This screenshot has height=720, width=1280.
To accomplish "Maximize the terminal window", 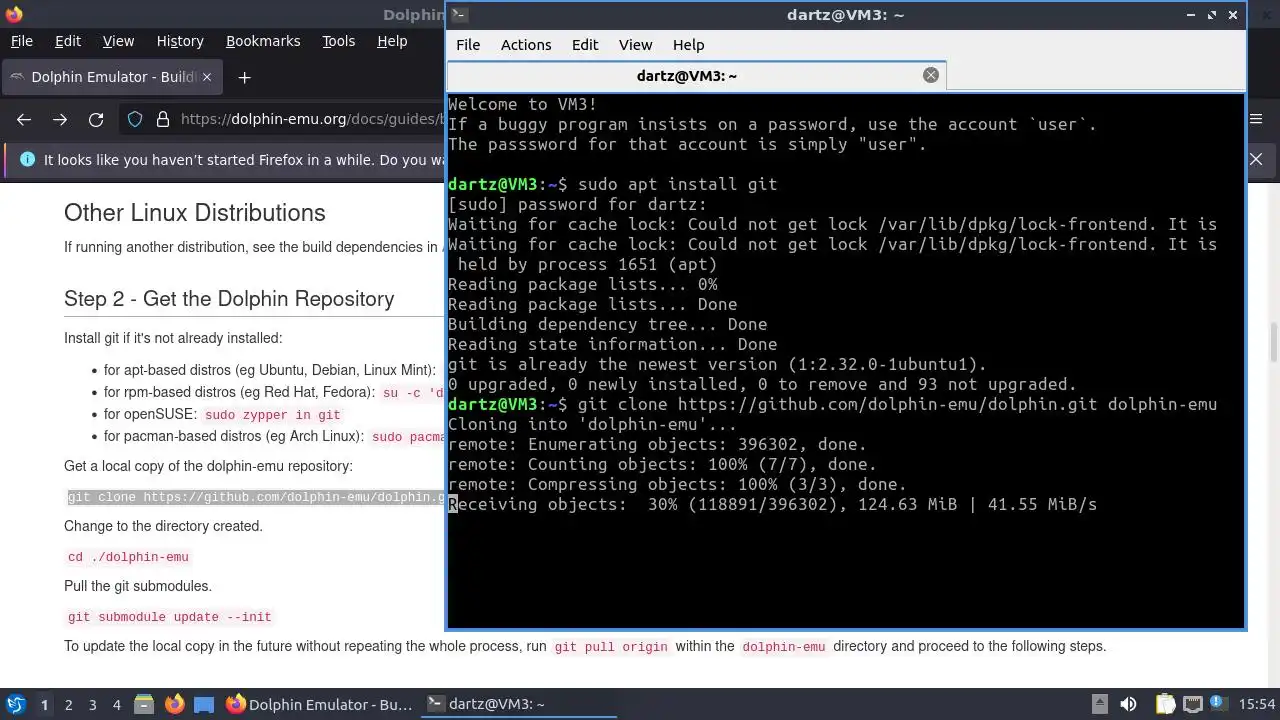I will (x=1212, y=14).
